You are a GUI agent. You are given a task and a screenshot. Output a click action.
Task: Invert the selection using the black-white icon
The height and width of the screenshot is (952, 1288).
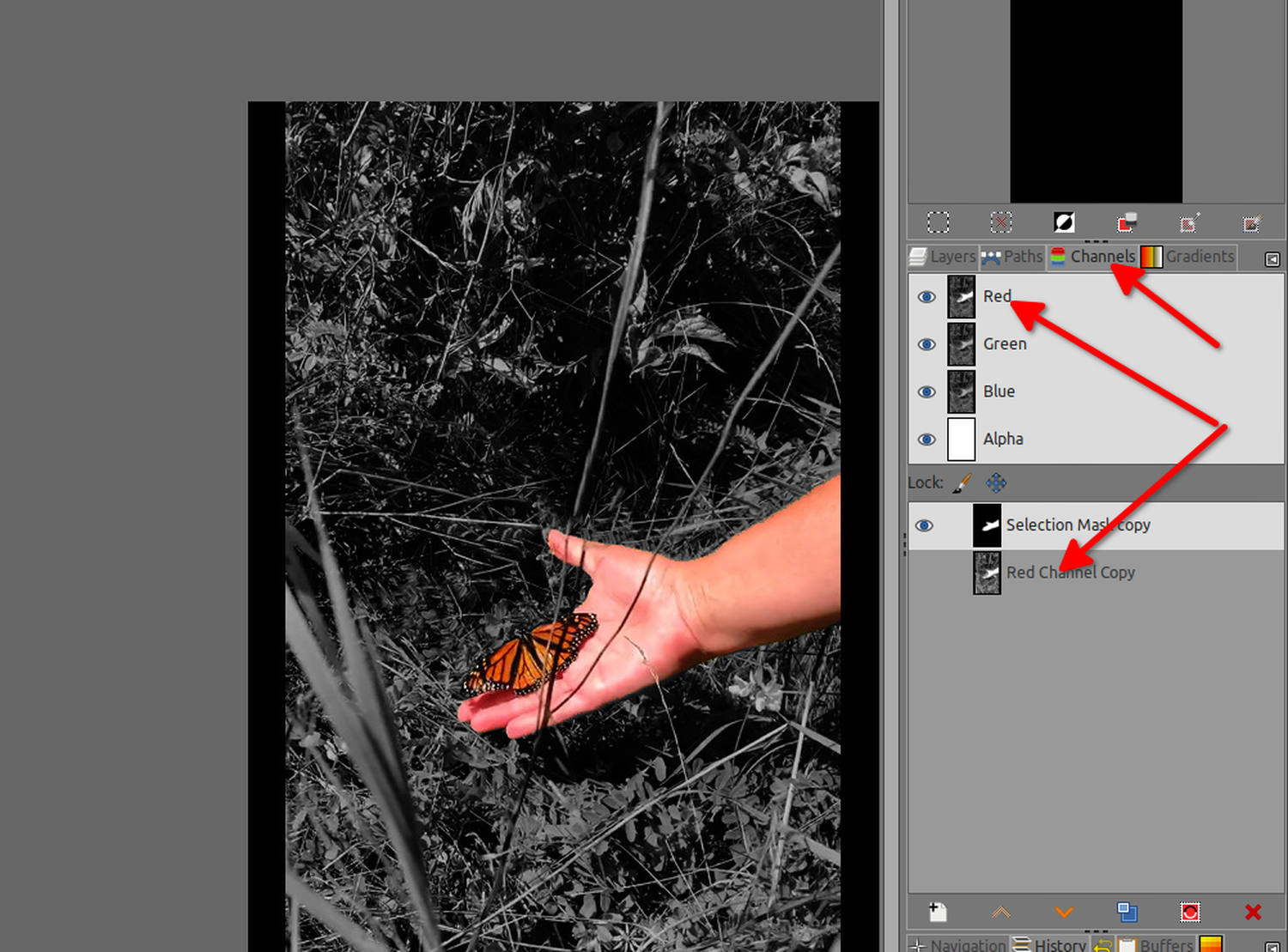(x=1064, y=223)
